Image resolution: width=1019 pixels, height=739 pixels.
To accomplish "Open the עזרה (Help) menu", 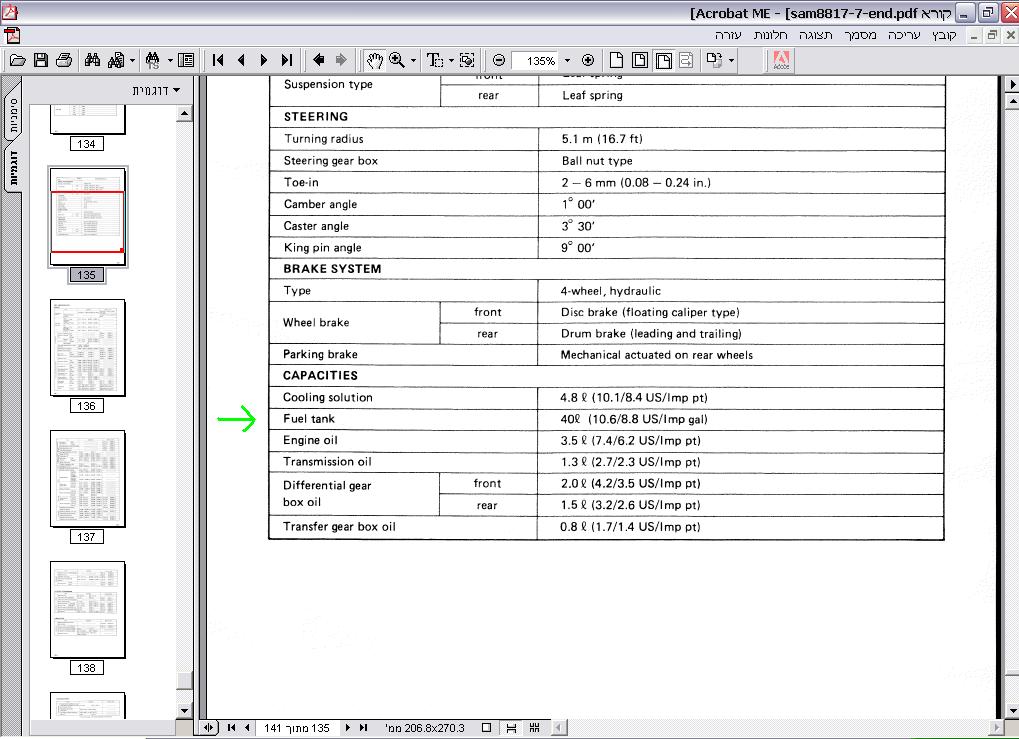I will point(727,35).
